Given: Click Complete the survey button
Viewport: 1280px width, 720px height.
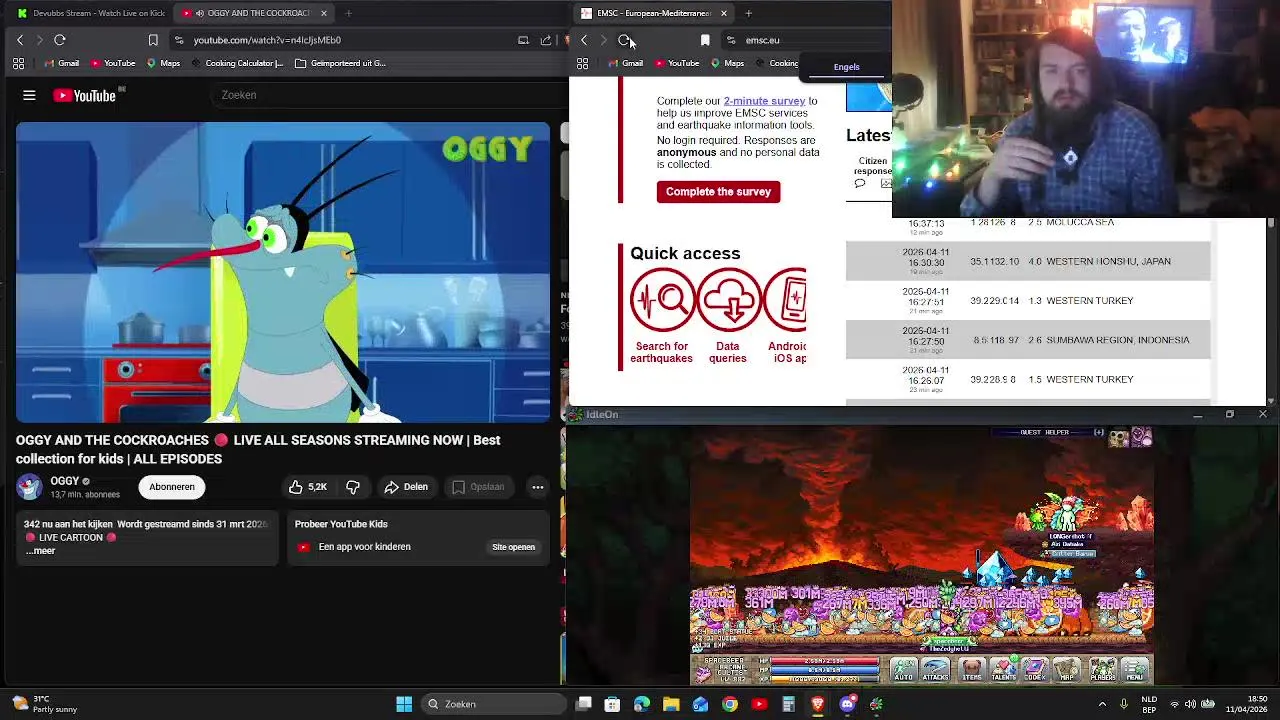Looking at the screenshot, I should (718, 192).
